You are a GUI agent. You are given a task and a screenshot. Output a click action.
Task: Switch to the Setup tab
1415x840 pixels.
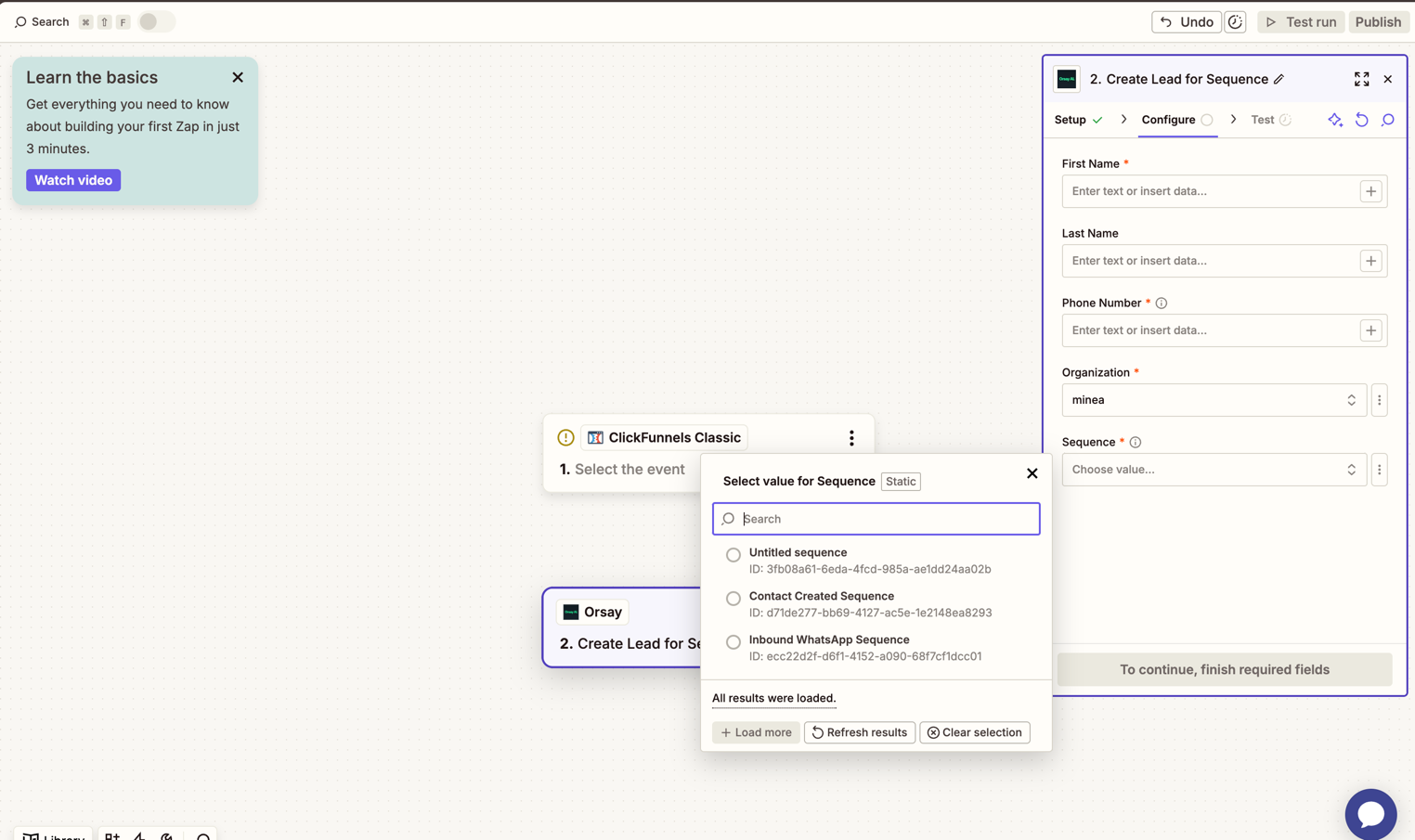pos(1078,120)
